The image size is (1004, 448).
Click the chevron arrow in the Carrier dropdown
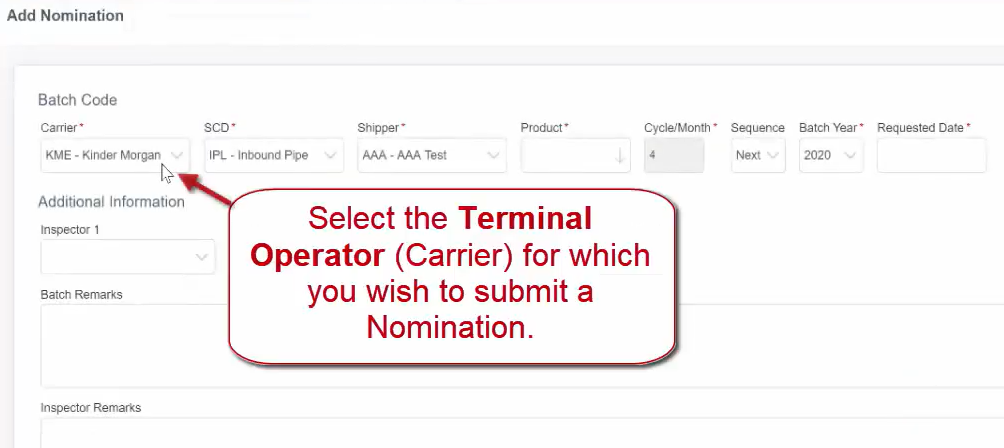tap(177, 155)
